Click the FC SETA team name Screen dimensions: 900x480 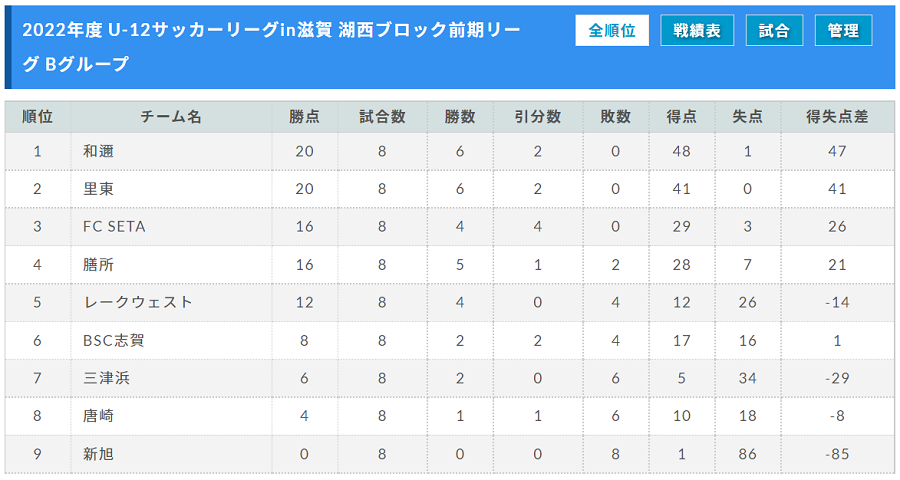(114, 227)
